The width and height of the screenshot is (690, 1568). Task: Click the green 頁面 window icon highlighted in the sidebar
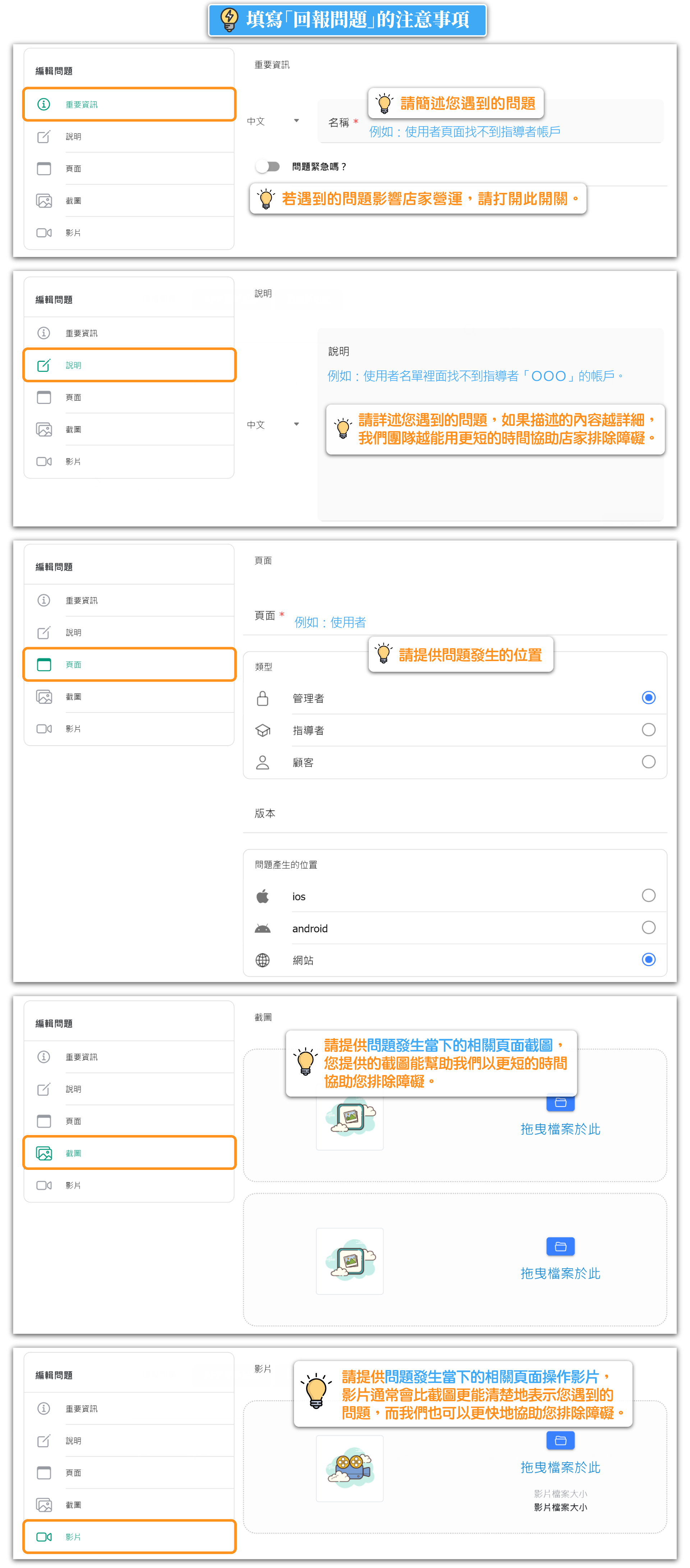pyautogui.click(x=44, y=664)
